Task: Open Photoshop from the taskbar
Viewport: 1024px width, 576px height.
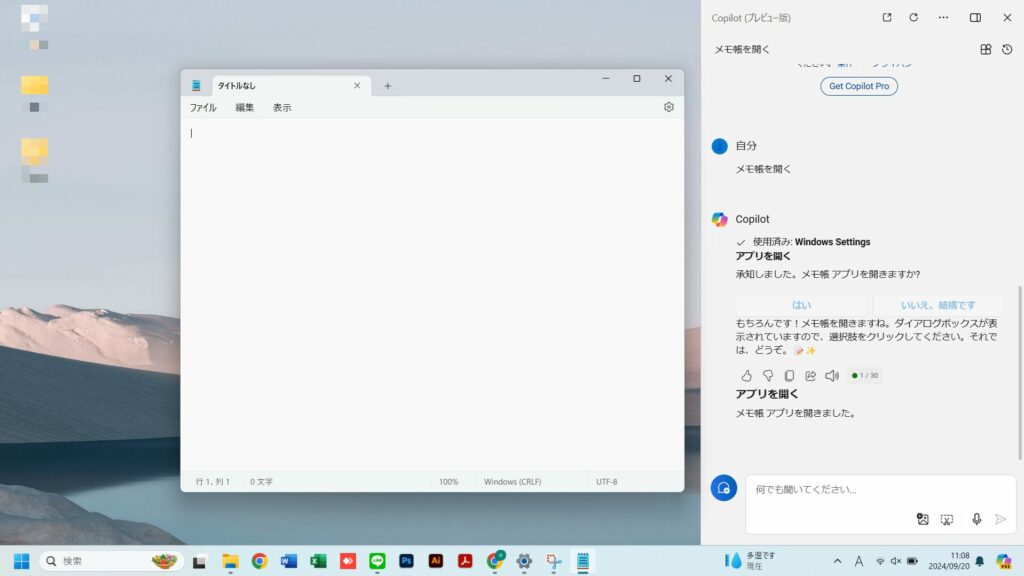Action: click(x=406, y=561)
